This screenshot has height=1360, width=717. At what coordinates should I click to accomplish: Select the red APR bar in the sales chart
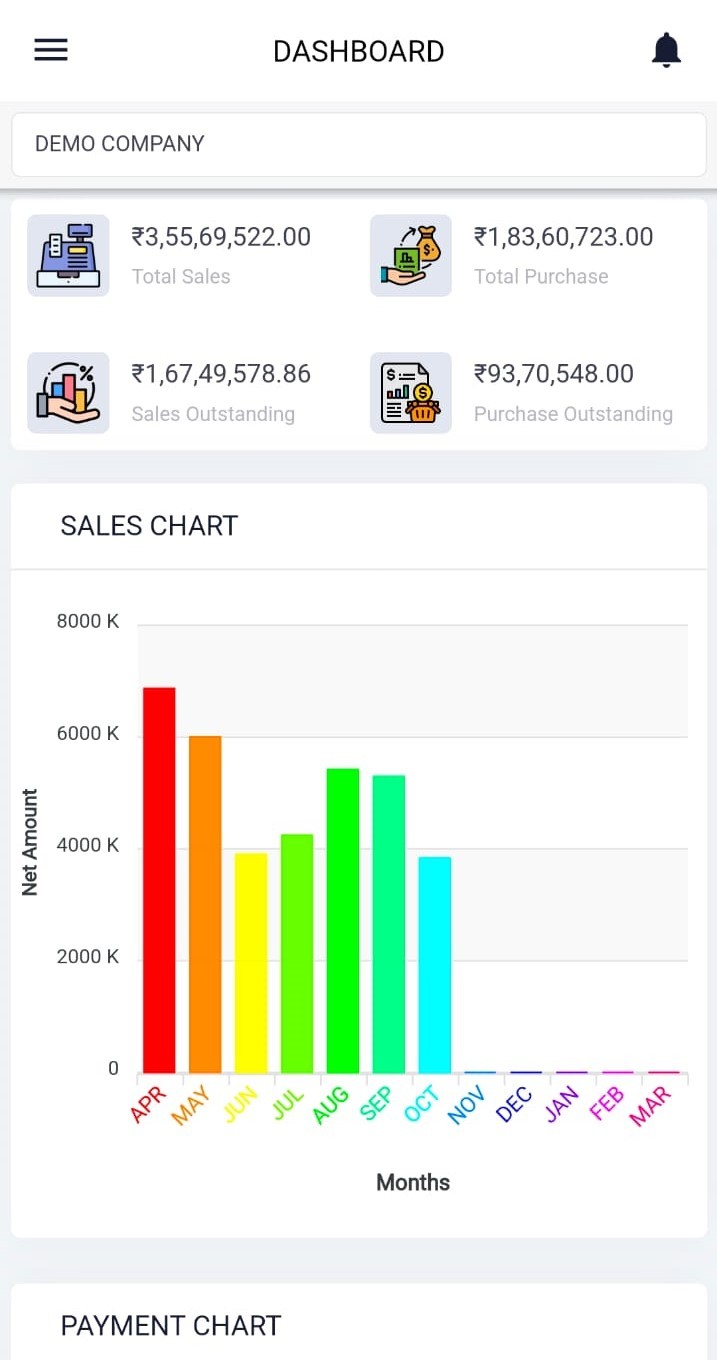click(x=159, y=880)
